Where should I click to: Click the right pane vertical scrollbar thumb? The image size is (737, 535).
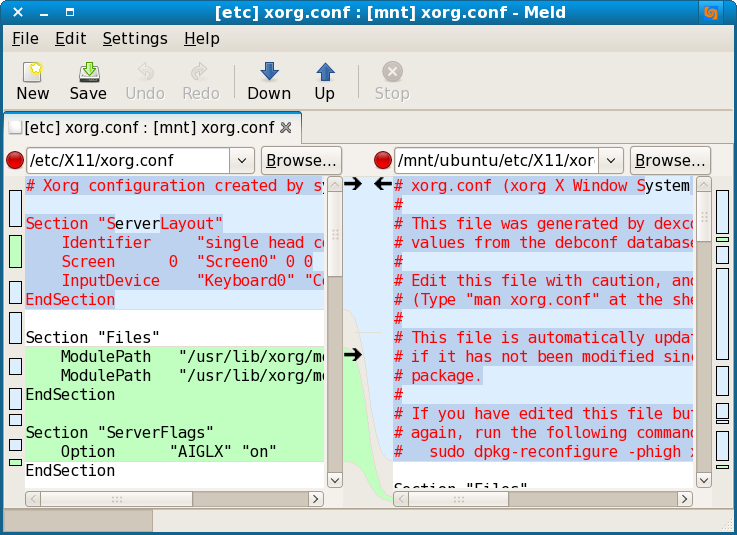704,216
